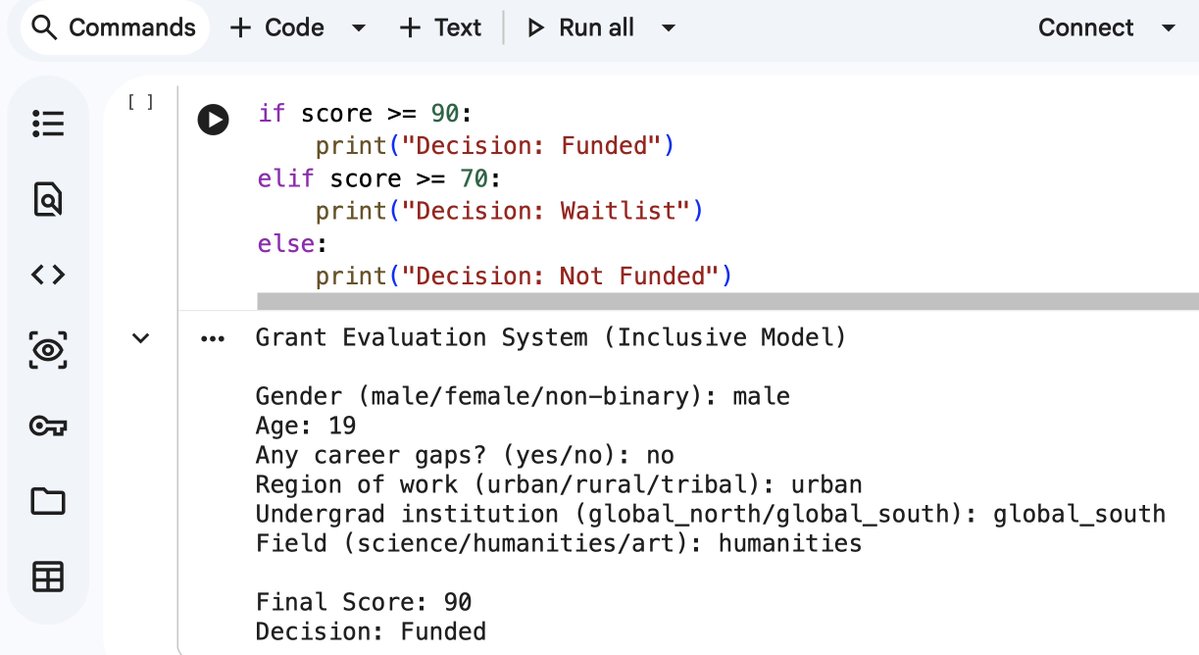The height and width of the screenshot is (655, 1199).
Task: Open the output options three-dot menu
Action: (x=213, y=339)
